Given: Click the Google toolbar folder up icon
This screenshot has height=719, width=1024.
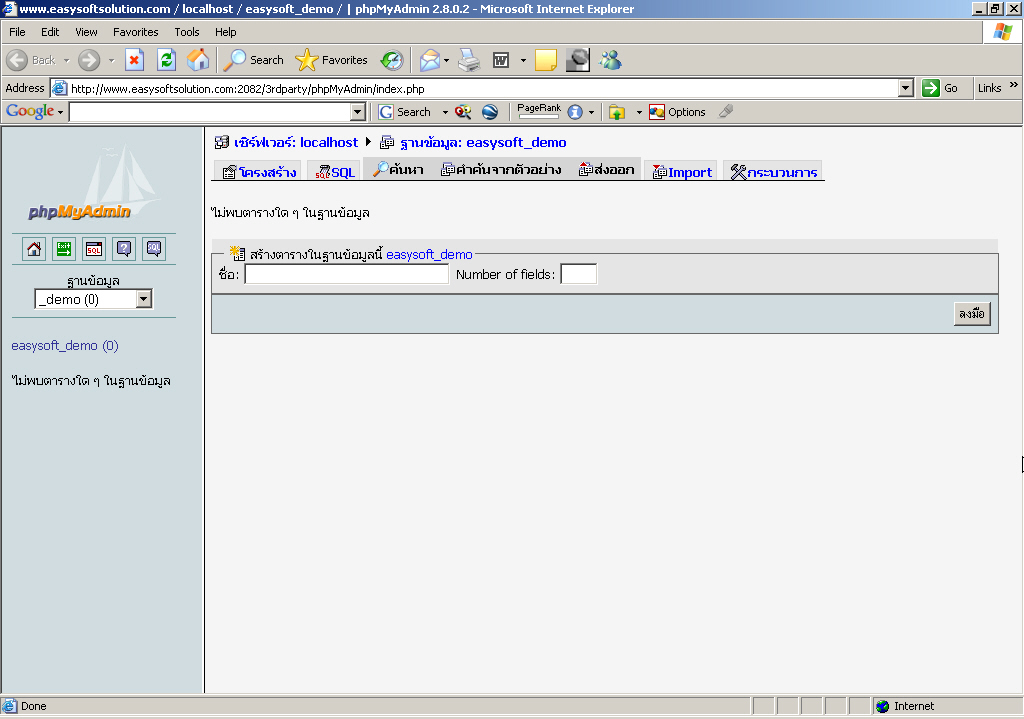Looking at the screenshot, I should [x=616, y=112].
